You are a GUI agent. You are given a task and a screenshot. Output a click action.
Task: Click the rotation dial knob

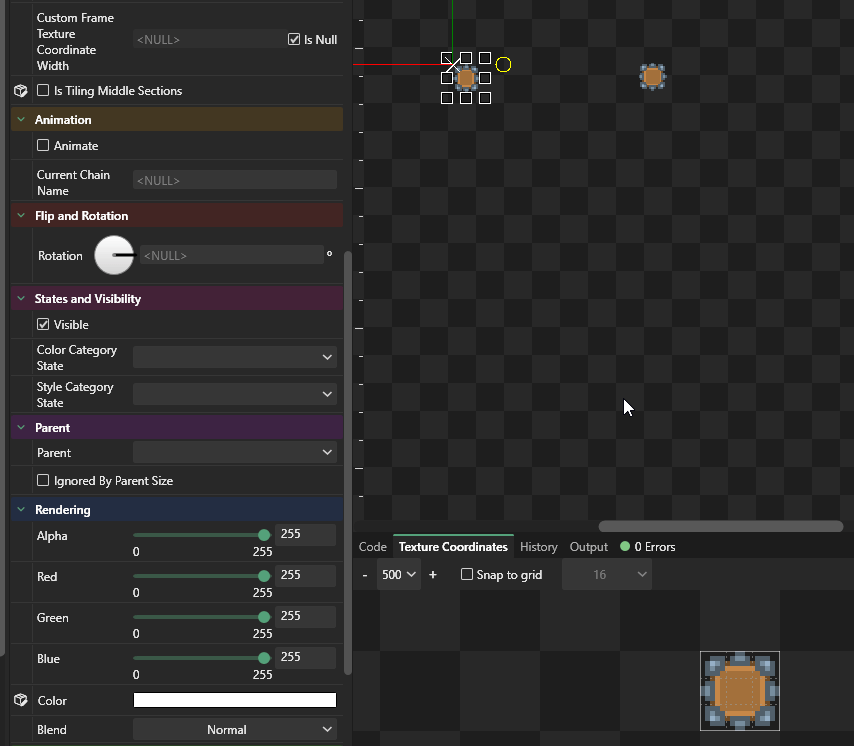(x=114, y=255)
